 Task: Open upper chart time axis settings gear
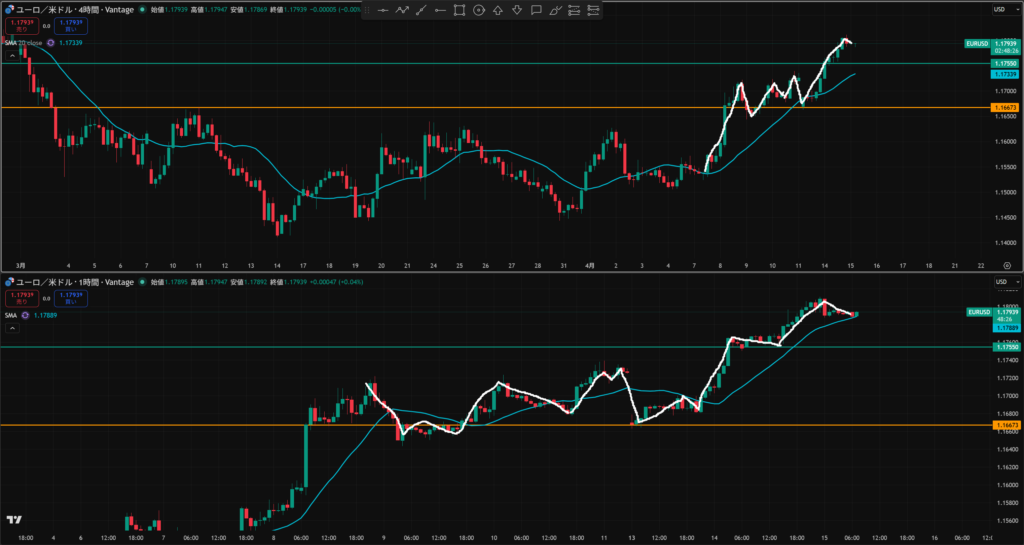point(1006,266)
